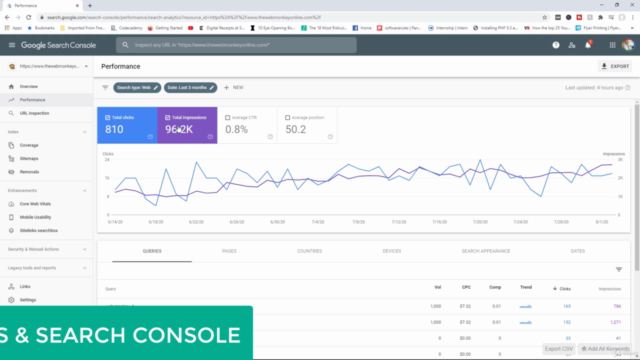Image resolution: width=640 pixels, height=360 pixels.
Task: Switch to the Dates tab
Action: tap(578, 251)
